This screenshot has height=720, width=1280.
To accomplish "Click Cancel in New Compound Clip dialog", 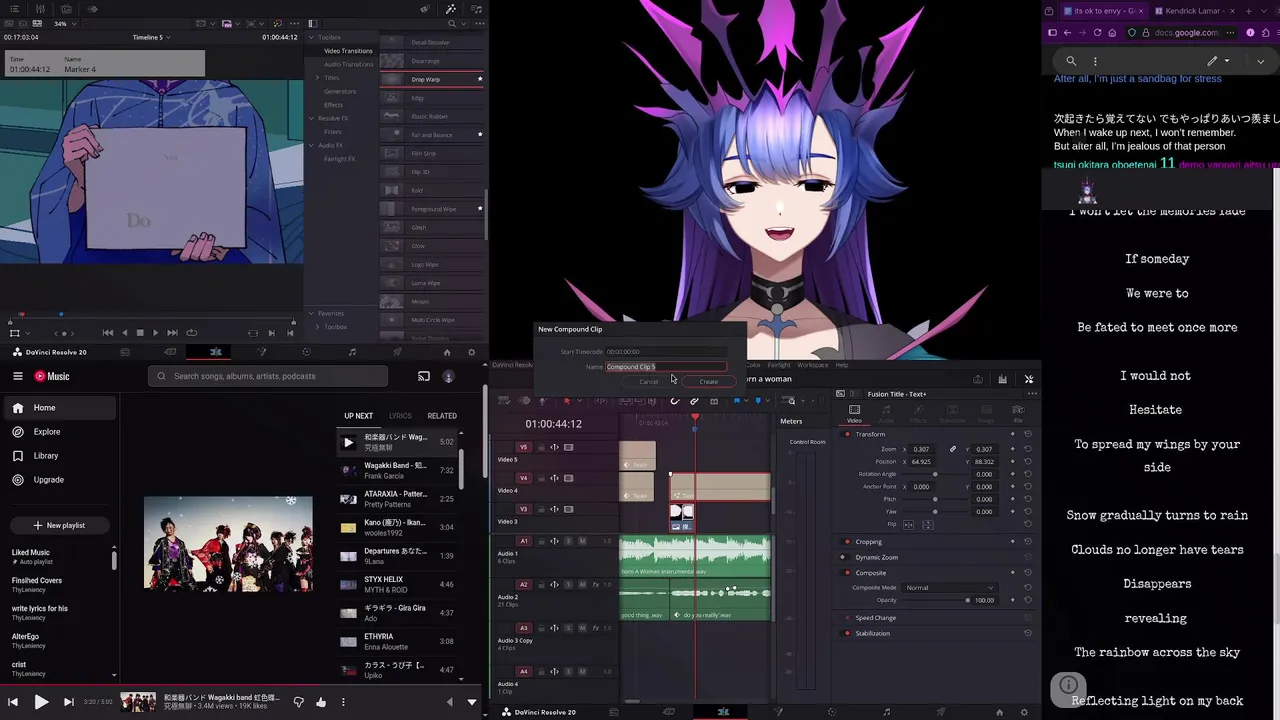I will tap(649, 381).
